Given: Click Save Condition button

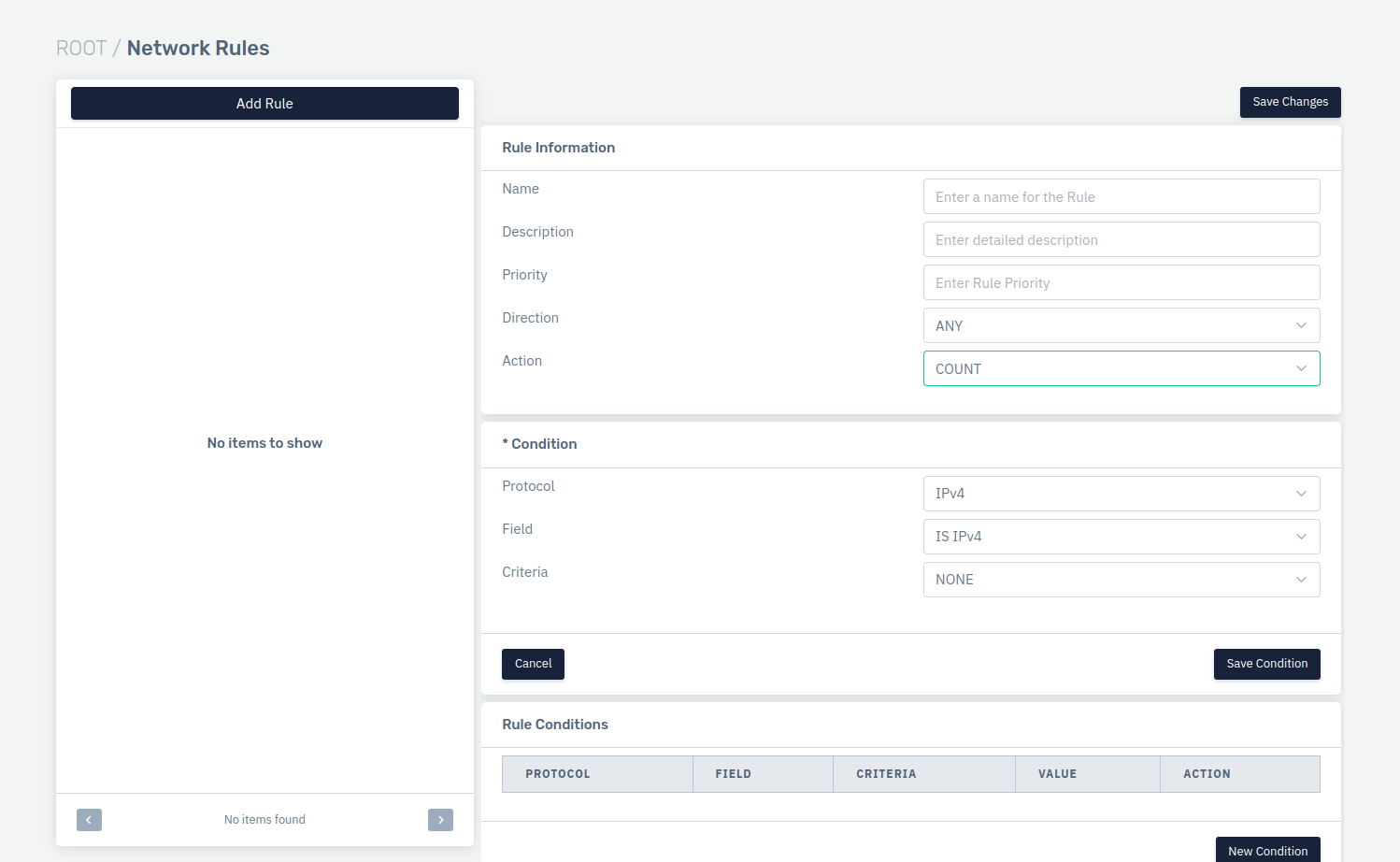Looking at the screenshot, I should (x=1266, y=664).
